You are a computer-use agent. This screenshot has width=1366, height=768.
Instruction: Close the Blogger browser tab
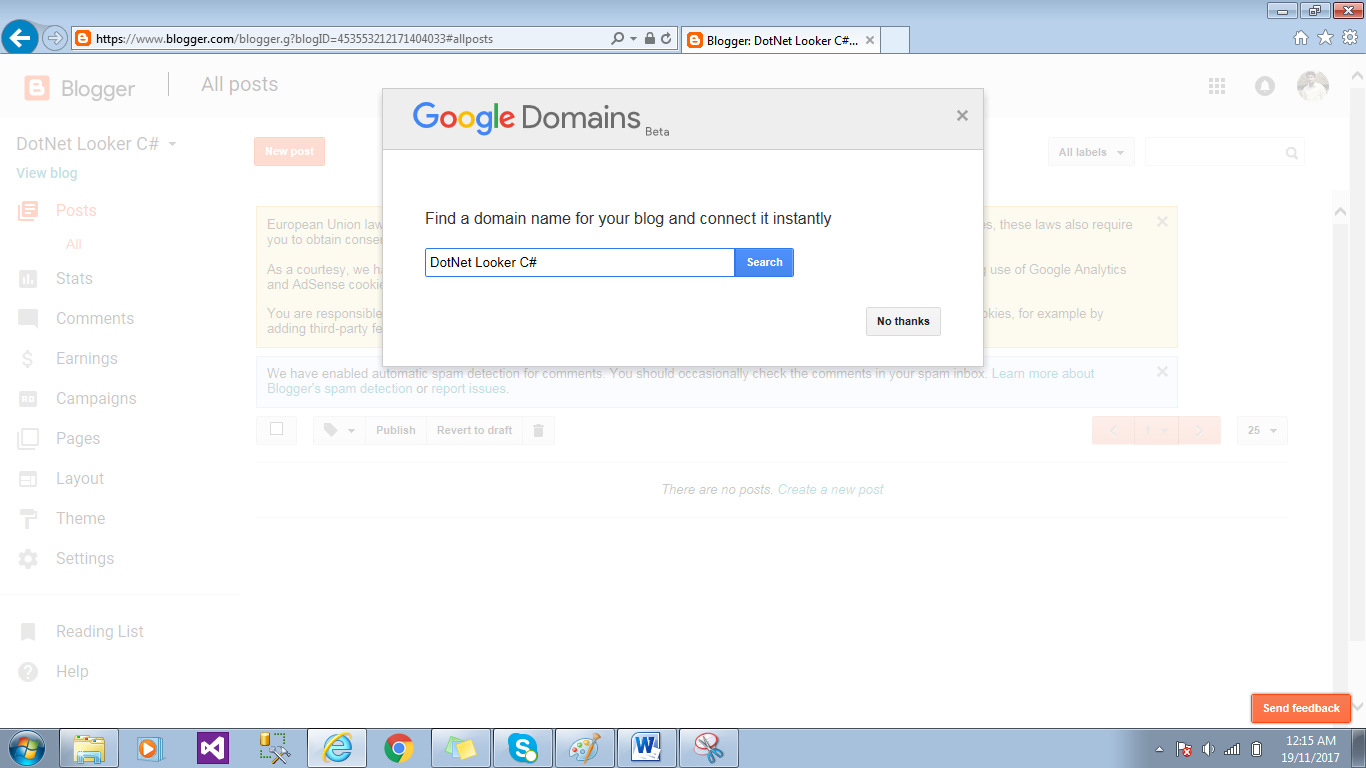tap(870, 41)
